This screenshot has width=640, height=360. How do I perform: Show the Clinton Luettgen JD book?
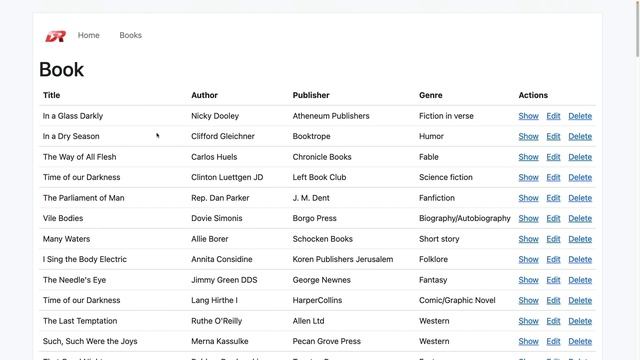(x=529, y=177)
